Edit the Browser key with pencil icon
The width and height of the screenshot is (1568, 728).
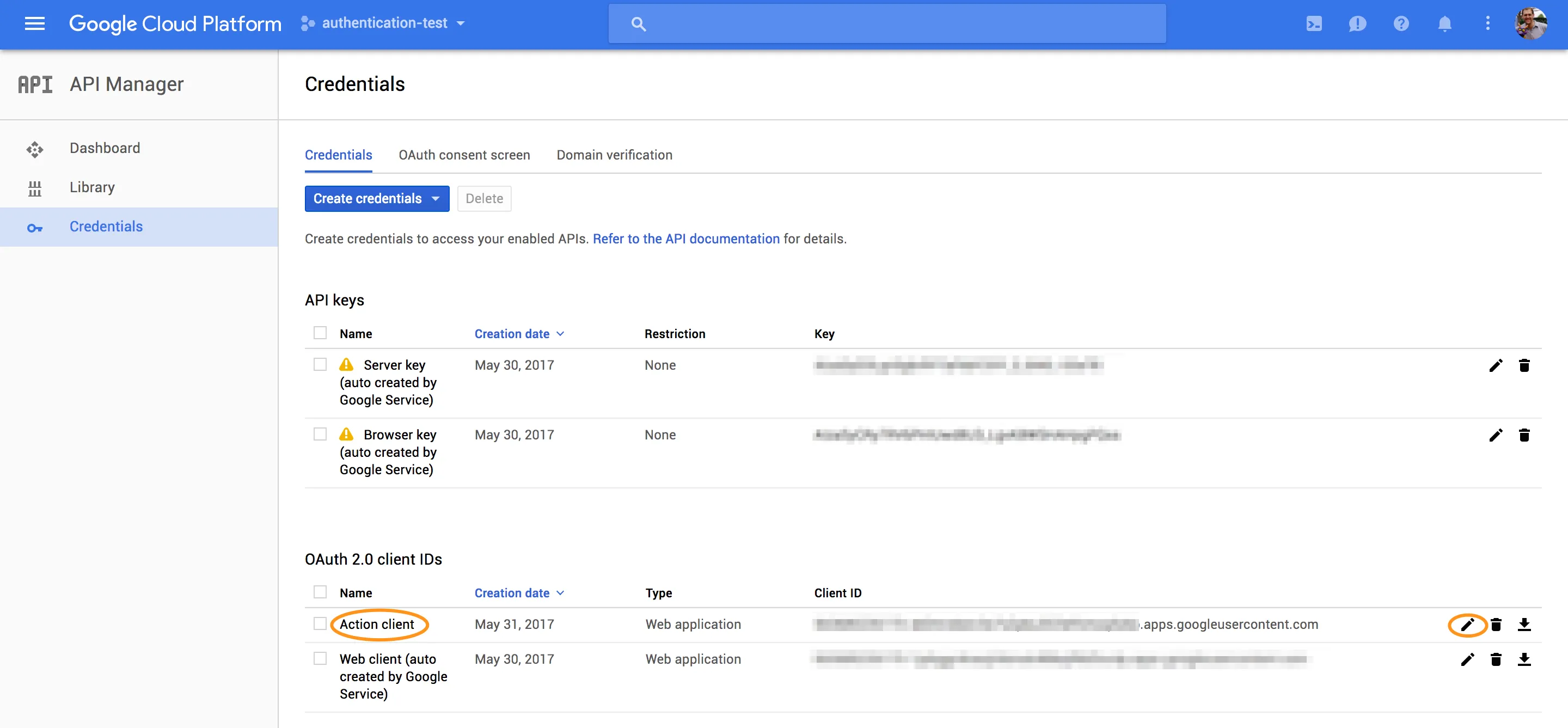[x=1495, y=435]
